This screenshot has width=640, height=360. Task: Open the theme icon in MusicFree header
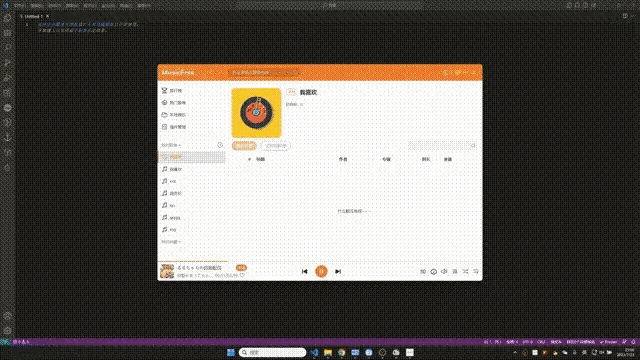[x=445, y=72]
